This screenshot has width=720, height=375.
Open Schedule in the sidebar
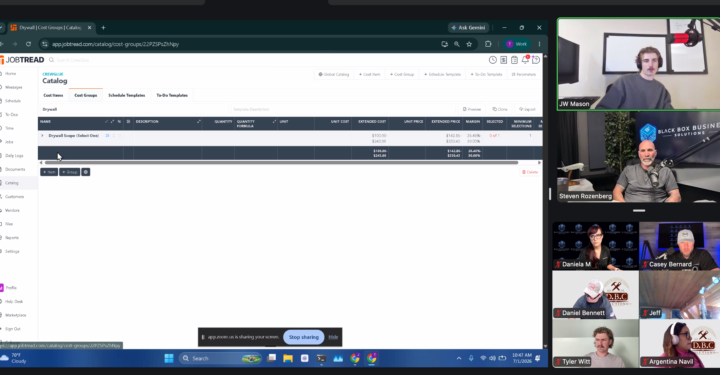pos(12,101)
